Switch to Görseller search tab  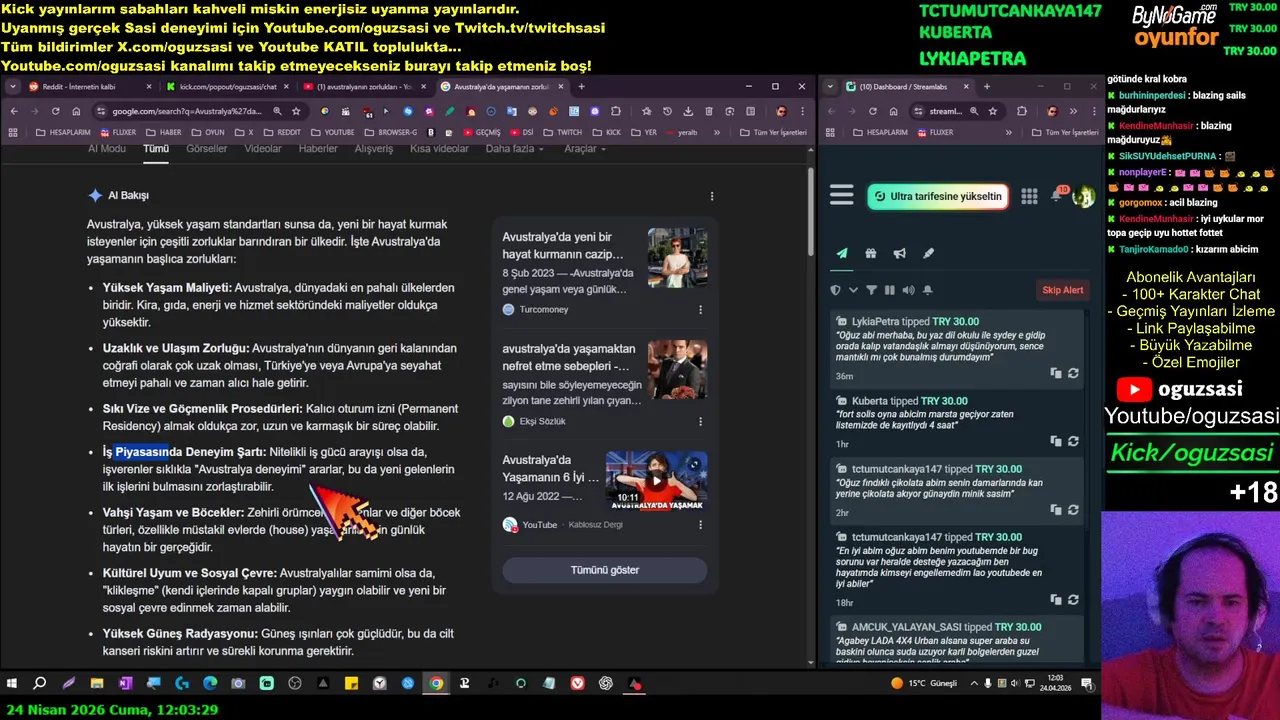[x=206, y=149]
